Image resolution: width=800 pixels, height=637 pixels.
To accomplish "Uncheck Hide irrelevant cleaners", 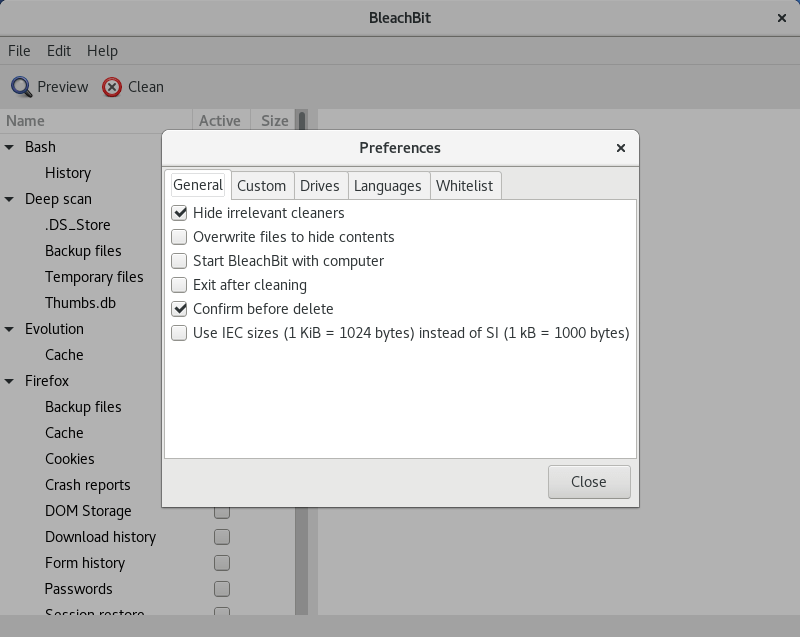I will pos(179,213).
